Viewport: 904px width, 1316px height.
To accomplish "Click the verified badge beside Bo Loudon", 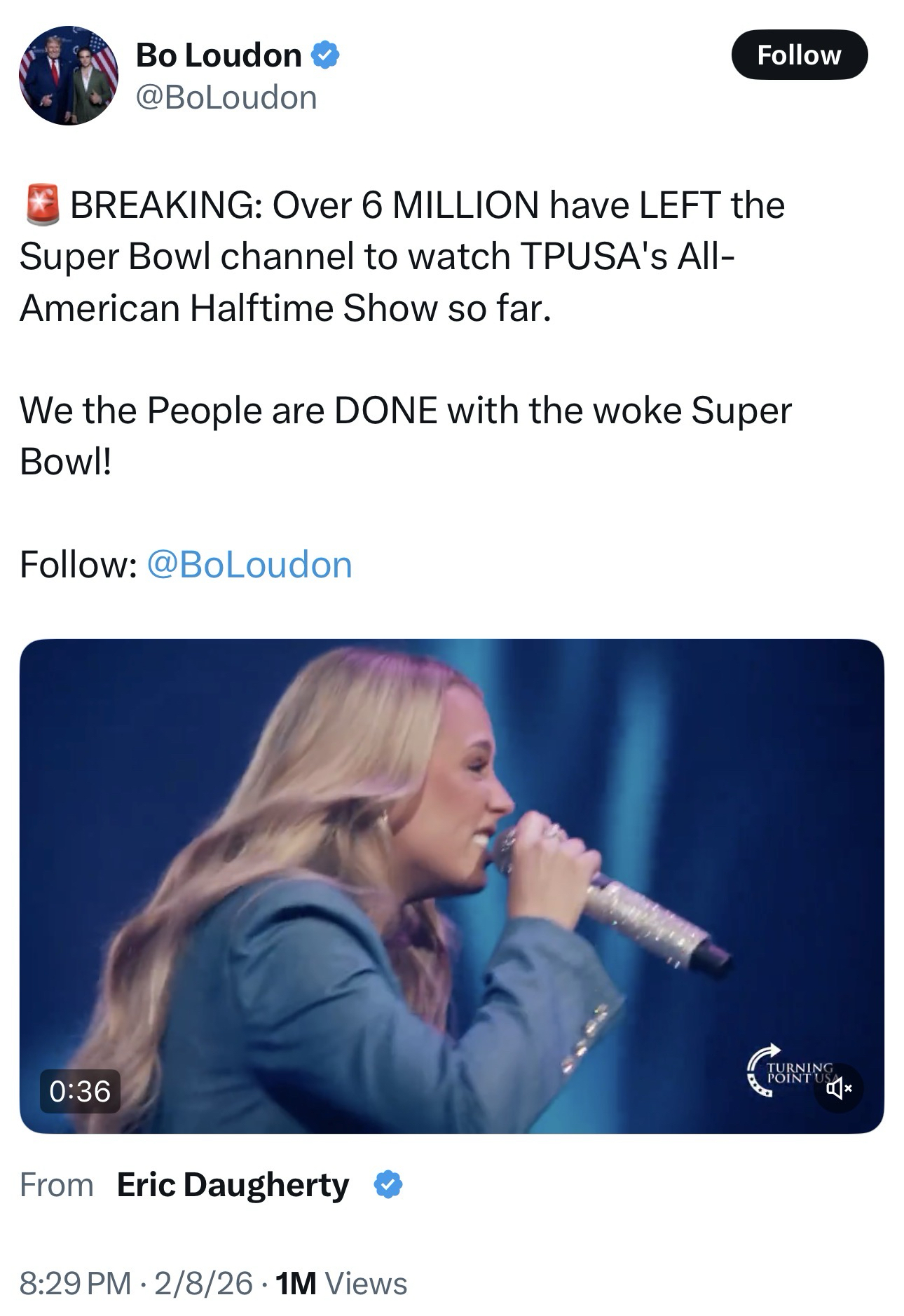I will (325, 55).
